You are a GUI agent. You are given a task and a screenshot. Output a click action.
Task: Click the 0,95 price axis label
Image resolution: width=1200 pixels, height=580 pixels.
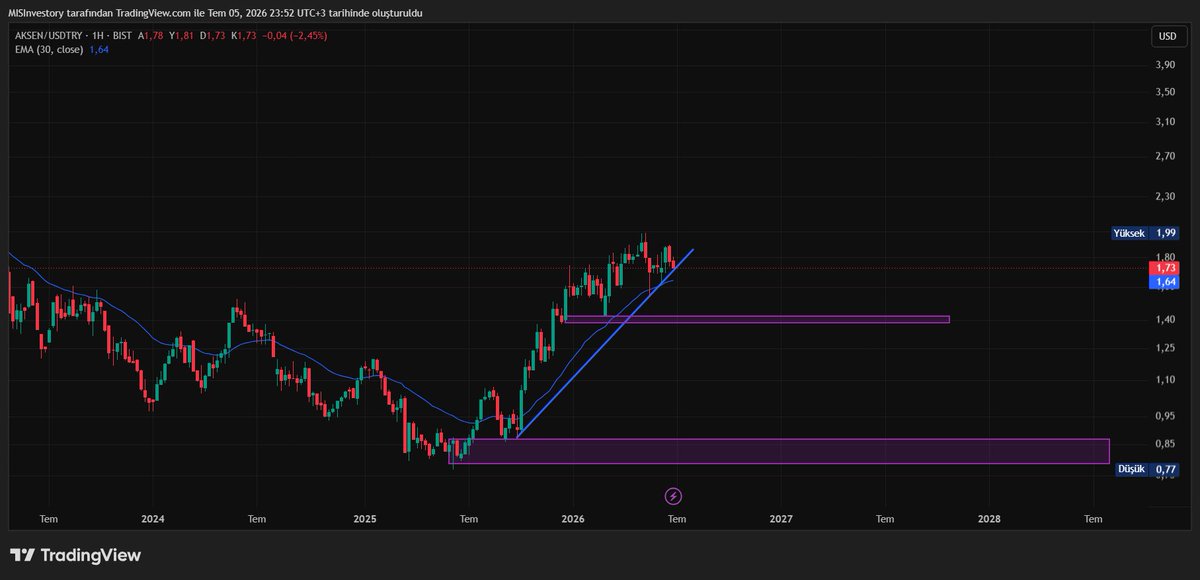pyautogui.click(x=1165, y=416)
